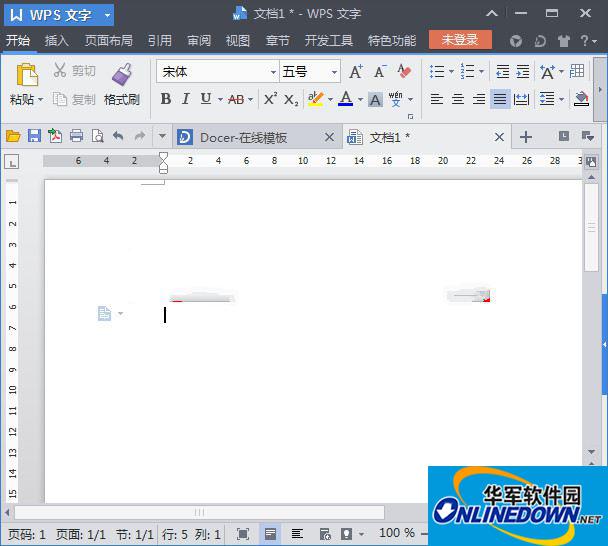Add a new document tab with plus

tap(526, 137)
